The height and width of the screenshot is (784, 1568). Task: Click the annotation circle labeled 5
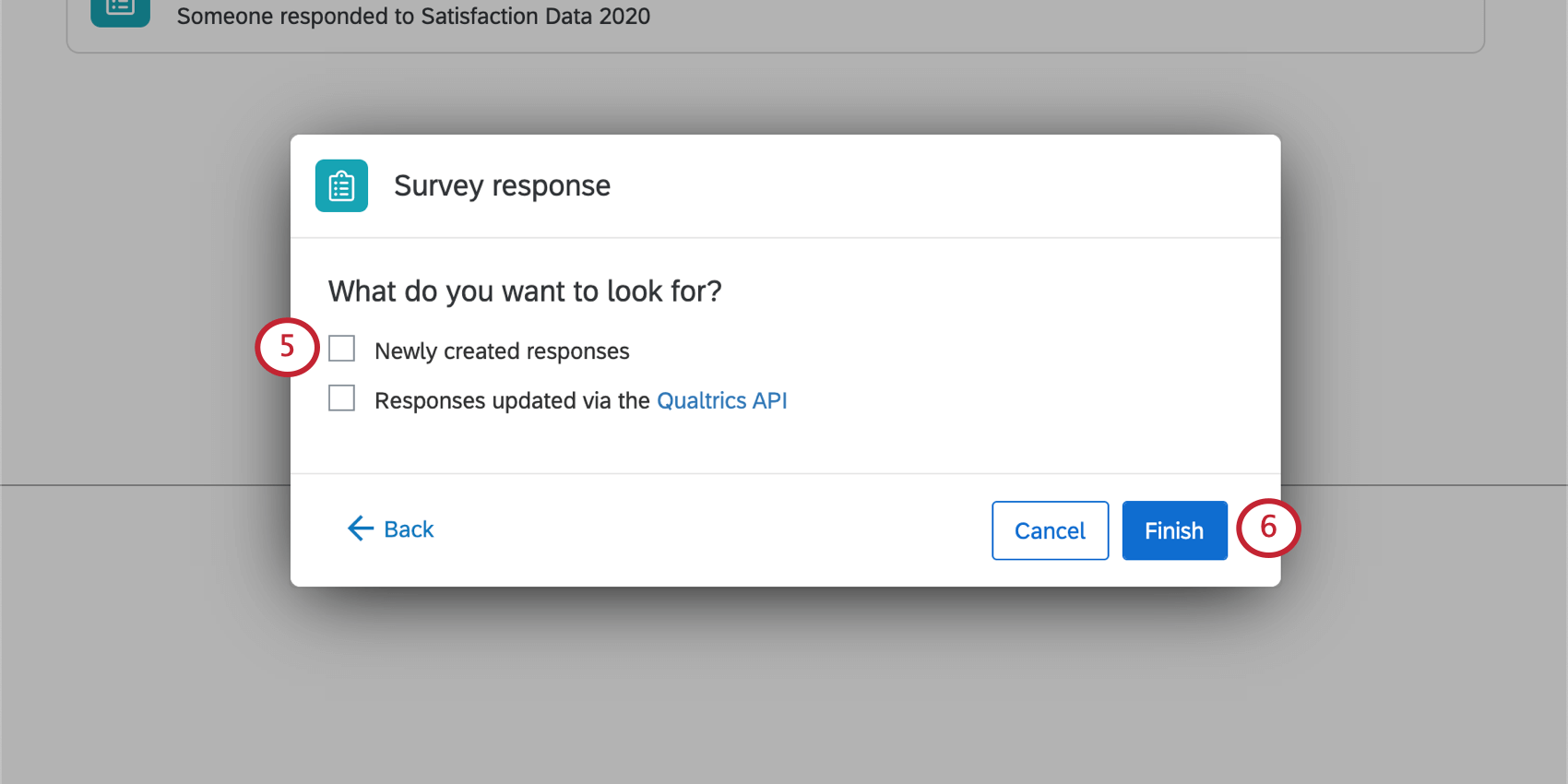[286, 347]
